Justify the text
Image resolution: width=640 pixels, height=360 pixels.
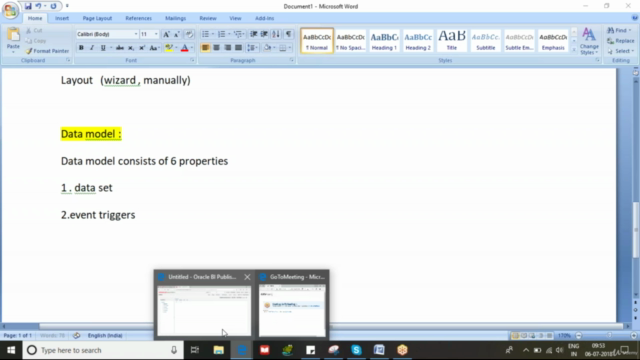click(x=238, y=48)
